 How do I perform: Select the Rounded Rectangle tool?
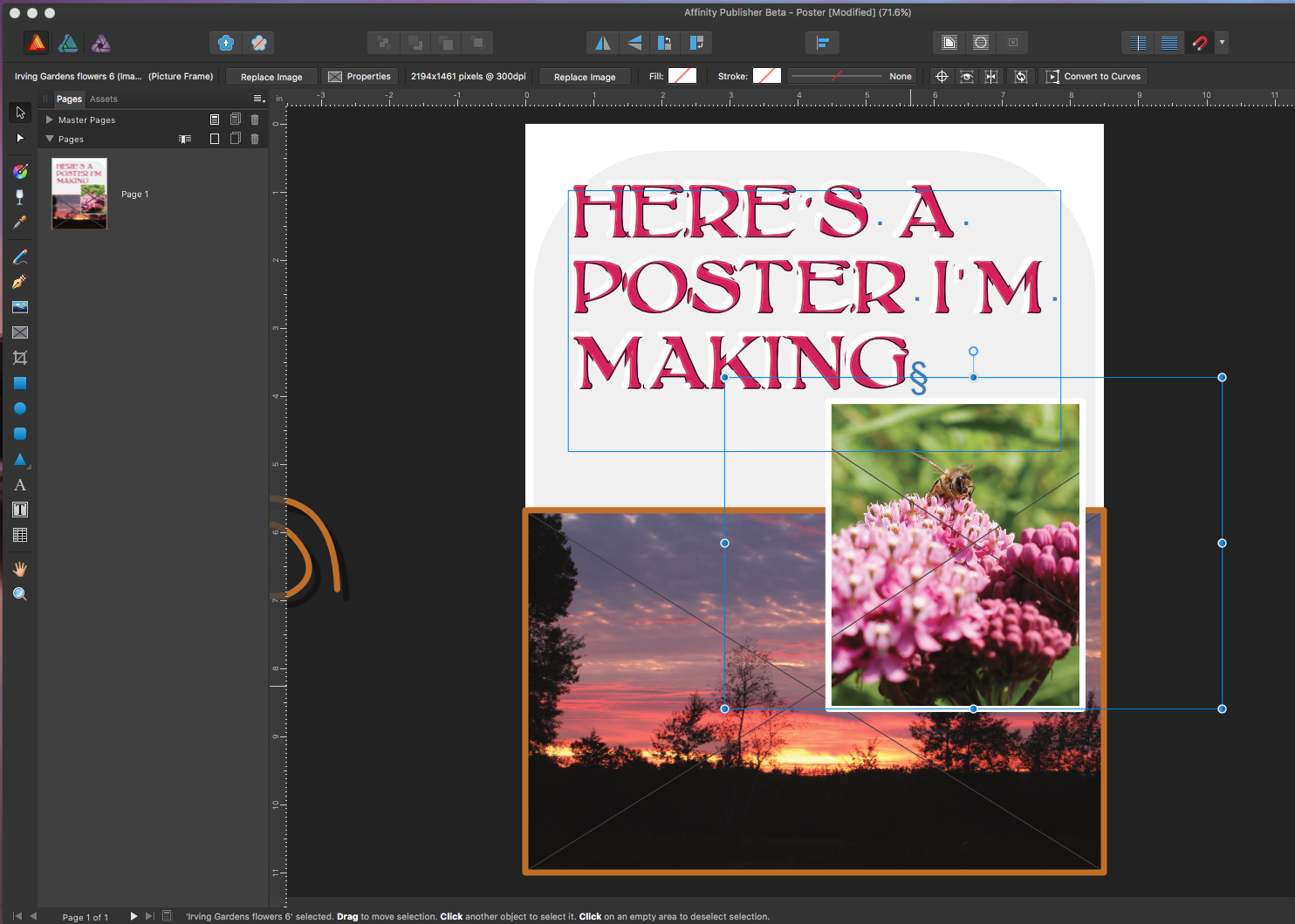pos(20,434)
